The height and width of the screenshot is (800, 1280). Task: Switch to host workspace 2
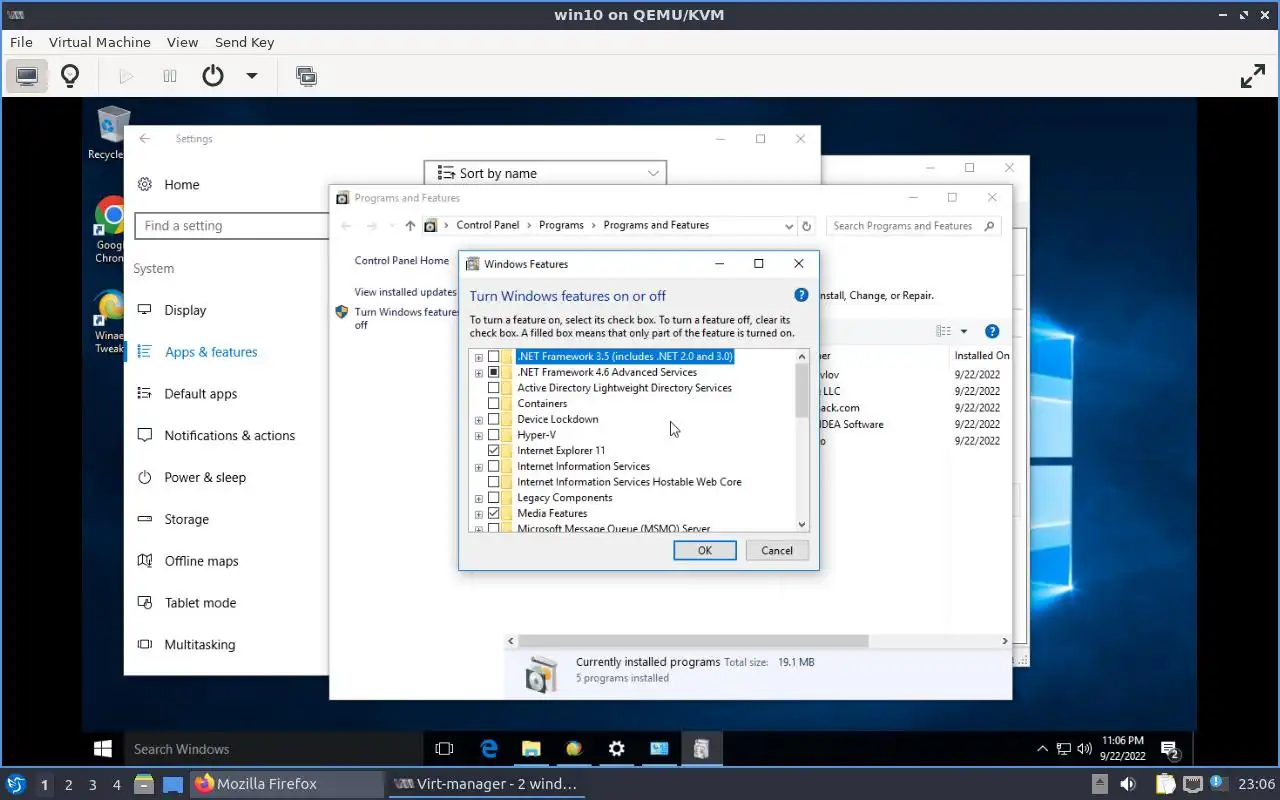(x=69, y=784)
